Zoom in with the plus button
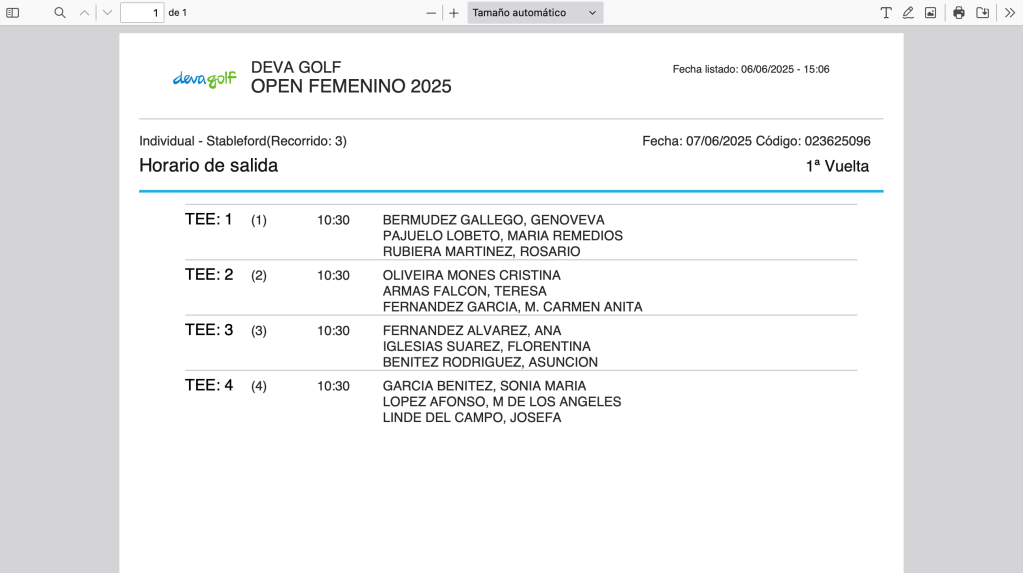This screenshot has height=573, width=1023. [454, 13]
